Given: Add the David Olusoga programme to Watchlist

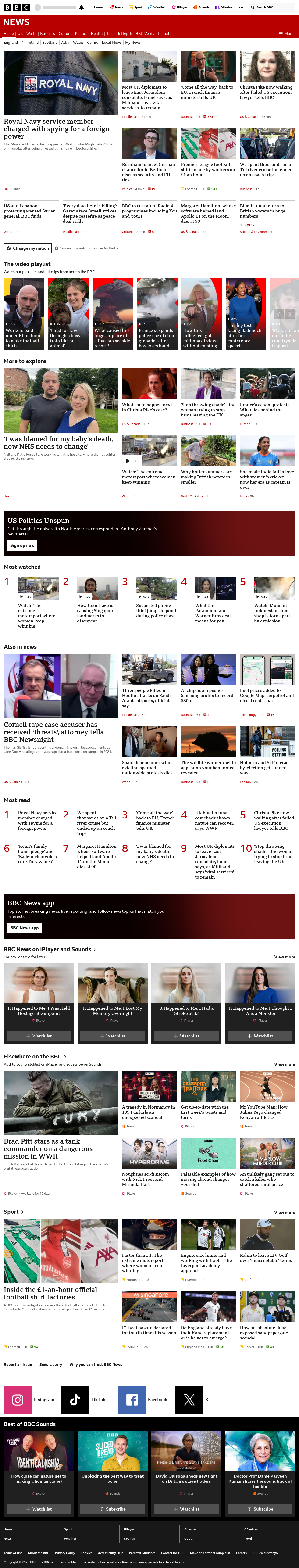Looking at the screenshot, I should click(x=186, y=1509).
